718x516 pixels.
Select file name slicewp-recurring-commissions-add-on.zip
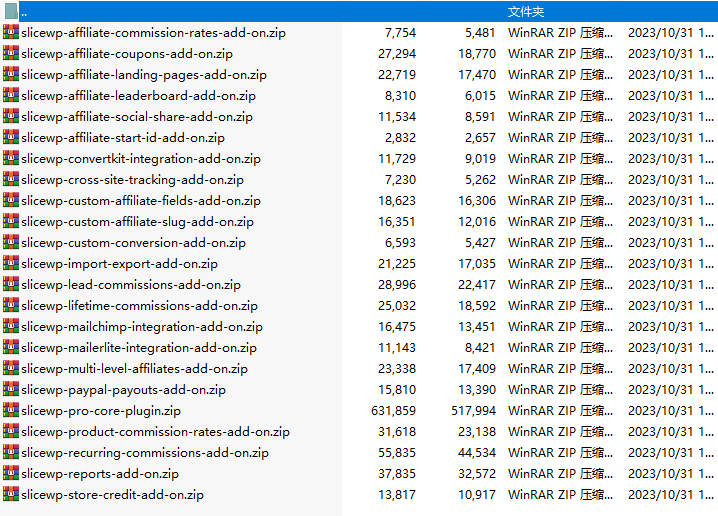(x=145, y=453)
